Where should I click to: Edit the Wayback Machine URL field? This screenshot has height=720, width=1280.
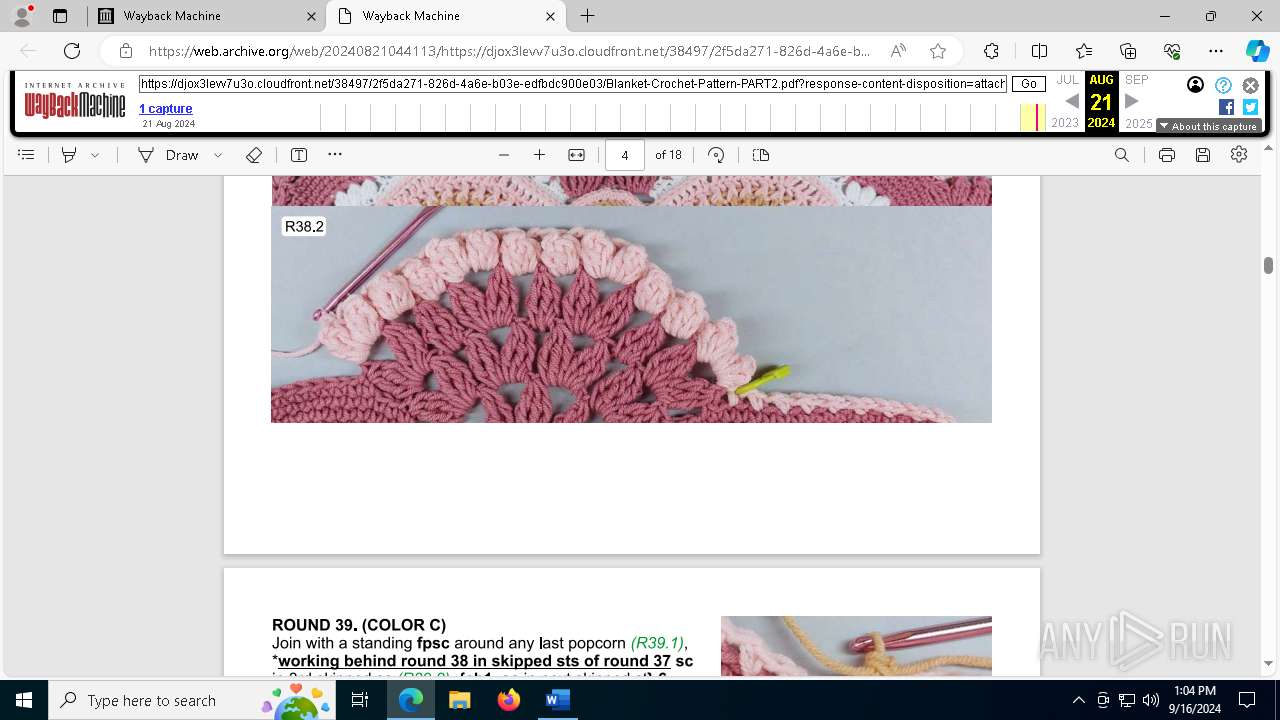coord(573,84)
